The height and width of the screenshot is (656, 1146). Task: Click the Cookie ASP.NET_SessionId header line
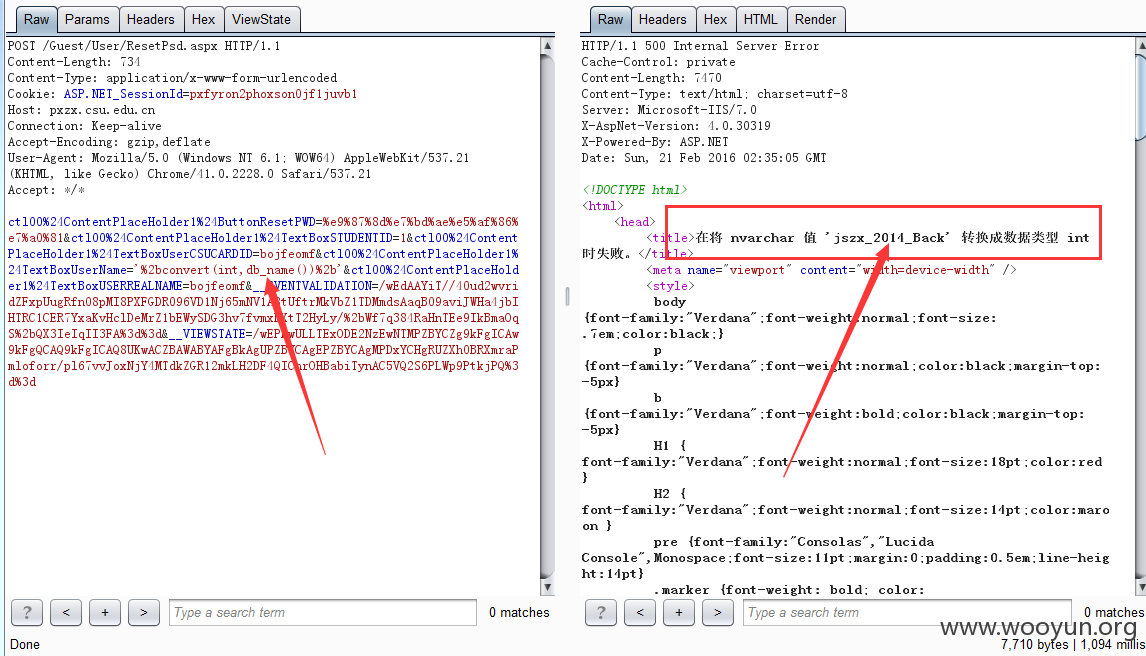tap(182, 94)
